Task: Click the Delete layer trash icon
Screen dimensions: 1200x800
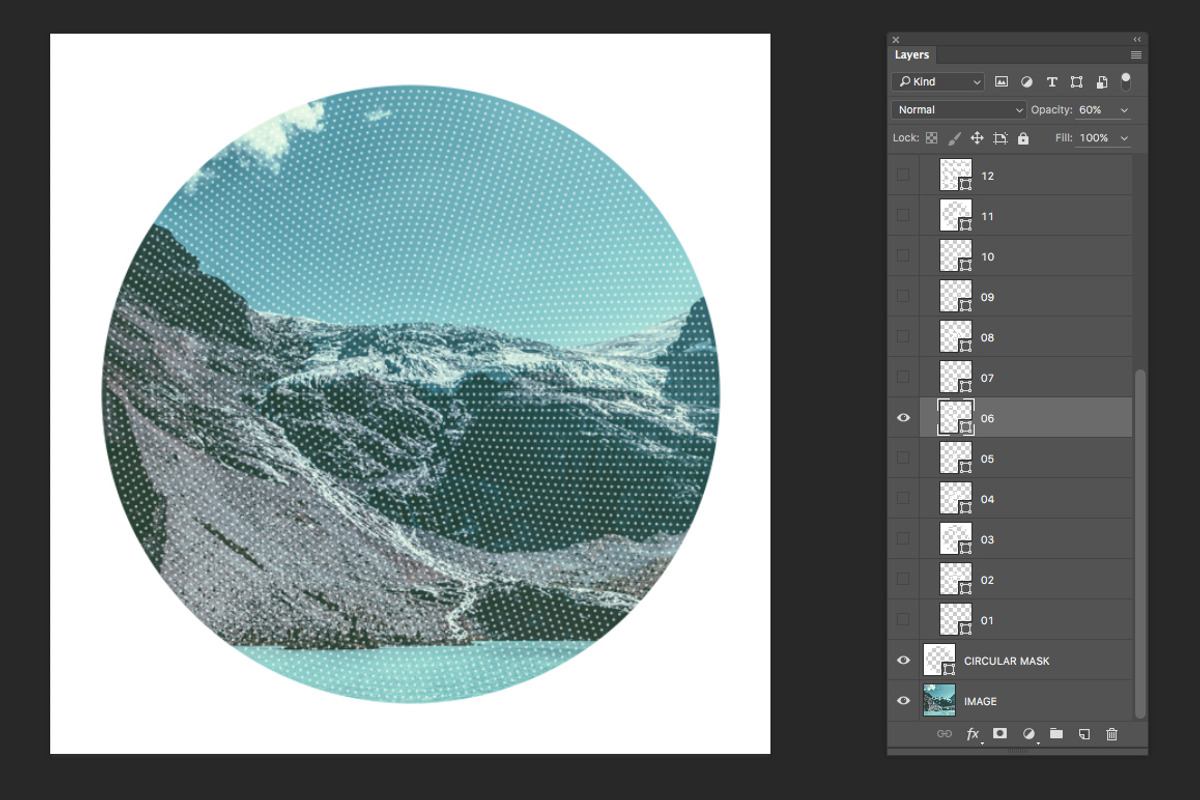Action: pyautogui.click(x=1112, y=733)
